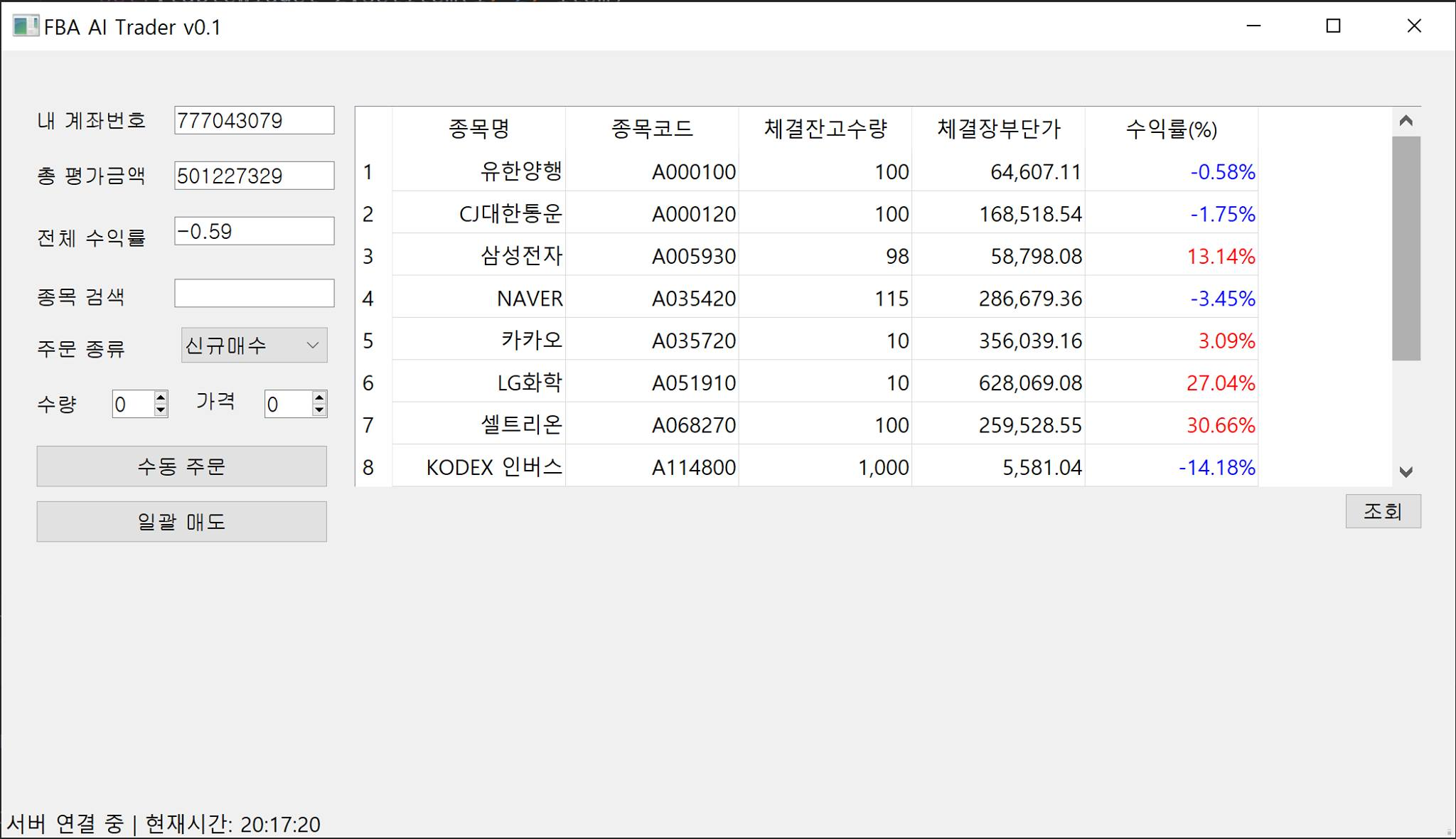Click the 삼성전자 stock name cell

(x=479, y=256)
